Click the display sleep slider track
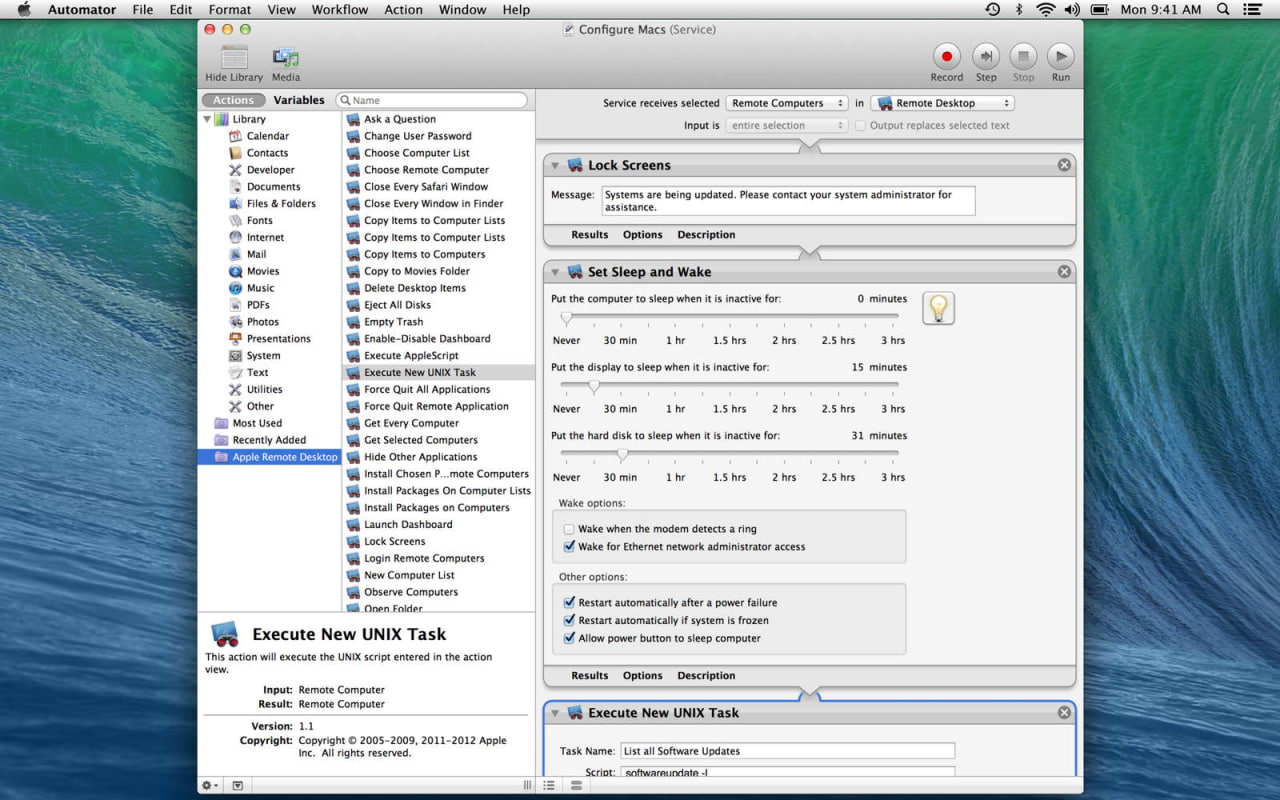This screenshot has height=800, width=1280. [x=730, y=385]
